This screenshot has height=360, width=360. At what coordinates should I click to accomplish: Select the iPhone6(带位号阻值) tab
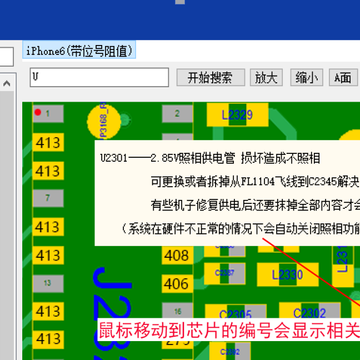(x=79, y=50)
